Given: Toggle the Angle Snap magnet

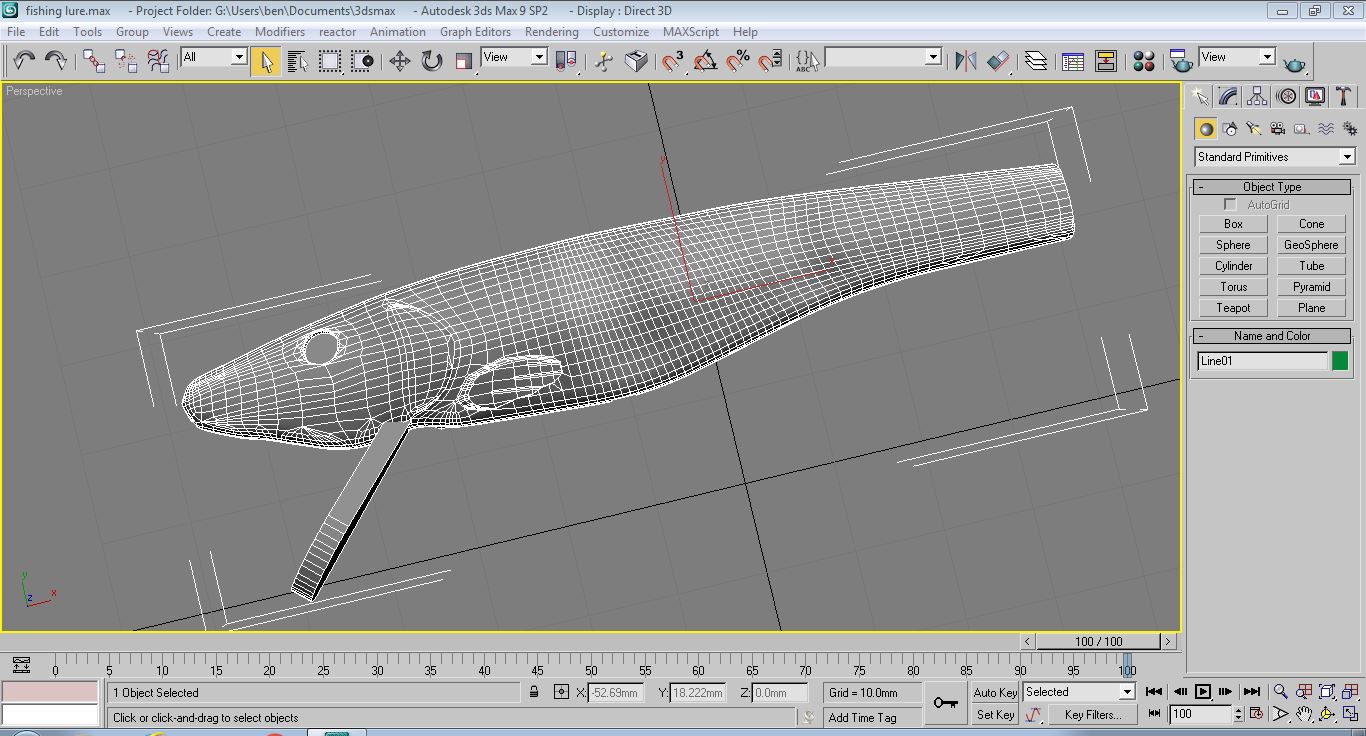Looking at the screenshot, I should [x=706, y=61].
